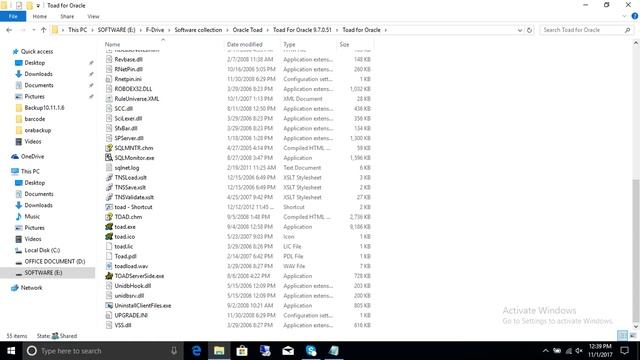Go back with the Back arrow
The width and height of the screenshot is (640, 360).
click(9, 30)
